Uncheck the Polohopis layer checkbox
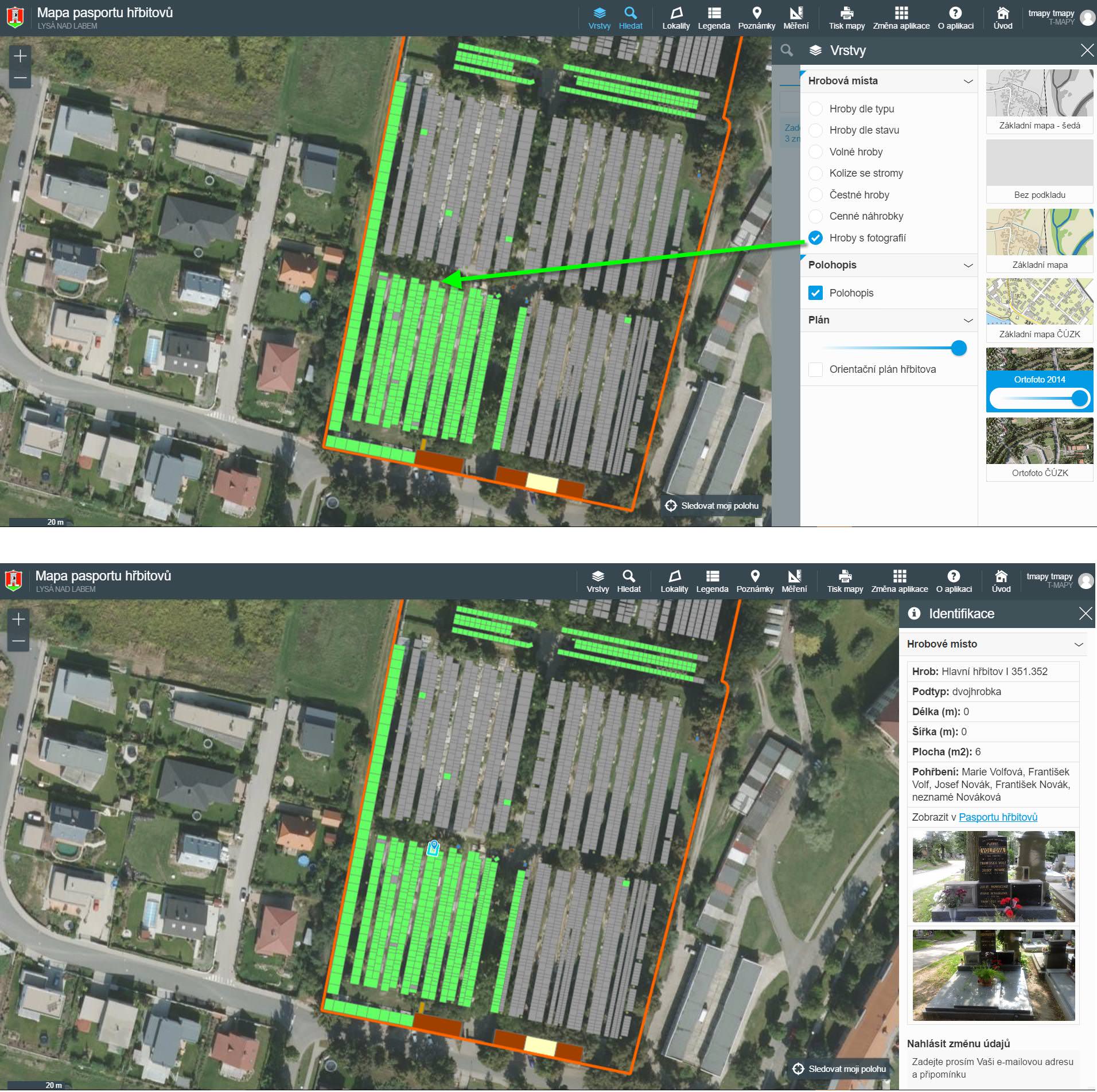1097x1092 pixels. pos(815,293)
